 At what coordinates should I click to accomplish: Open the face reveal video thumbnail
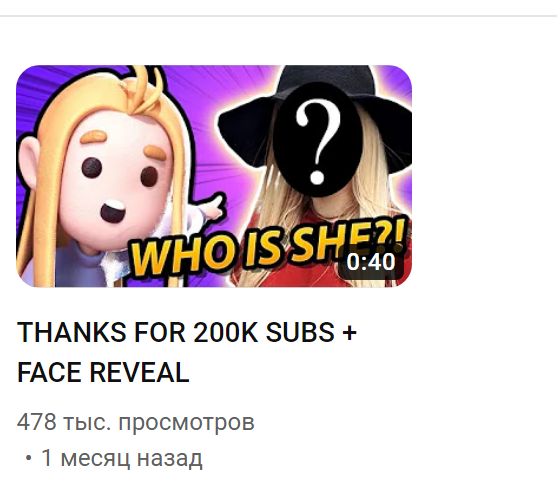pos(214,176)
